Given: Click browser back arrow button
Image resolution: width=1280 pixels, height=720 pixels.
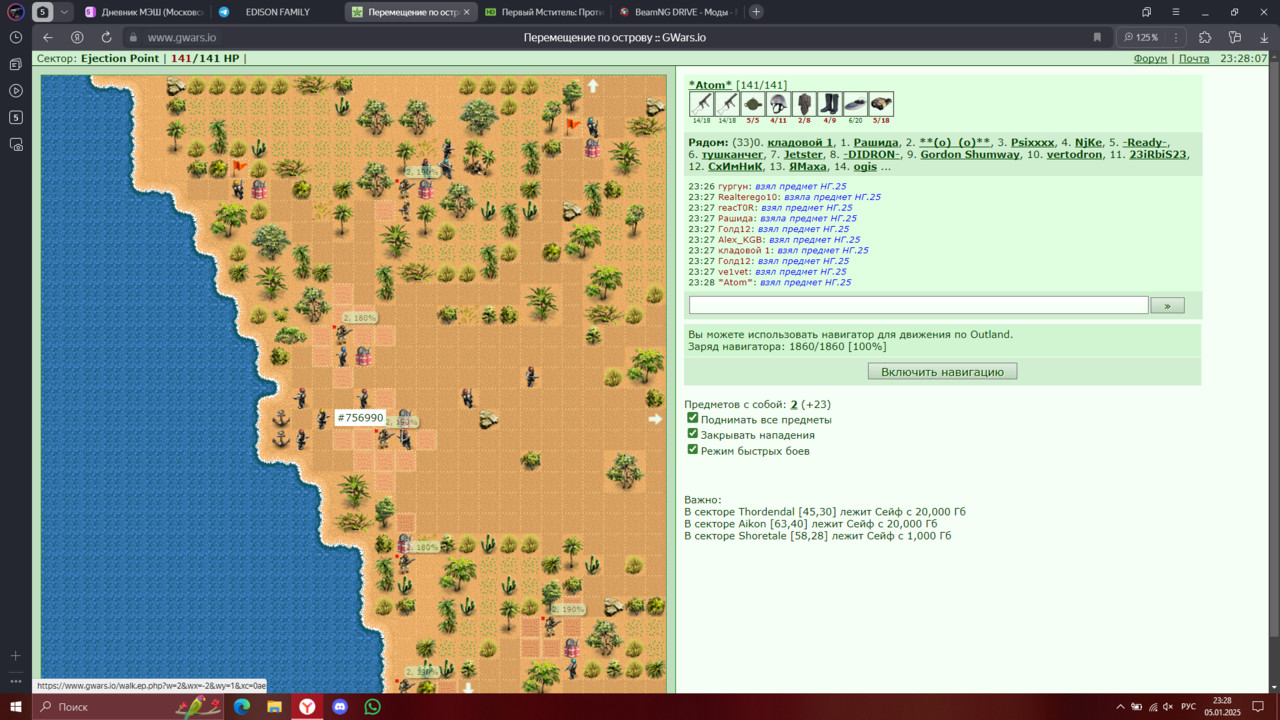Looking at the screenshot, I should coord(47,37).
